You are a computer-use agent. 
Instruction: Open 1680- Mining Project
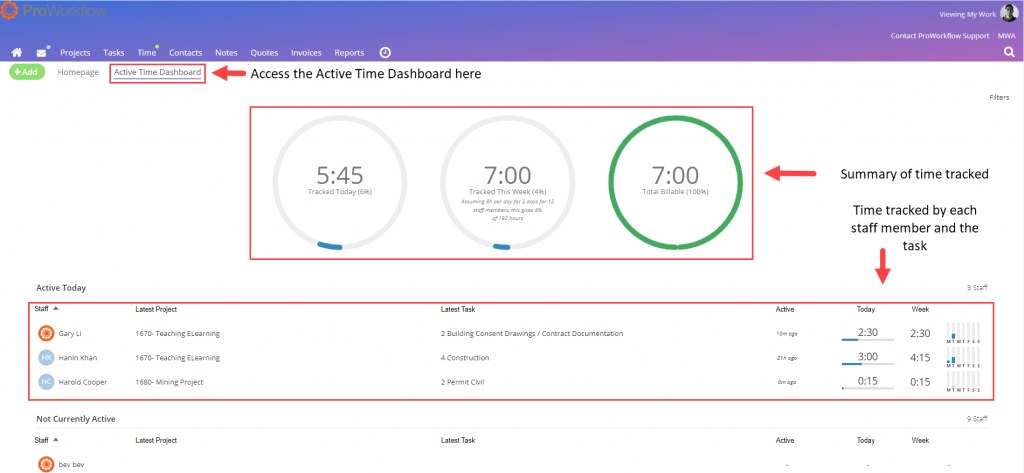[169, 382]
